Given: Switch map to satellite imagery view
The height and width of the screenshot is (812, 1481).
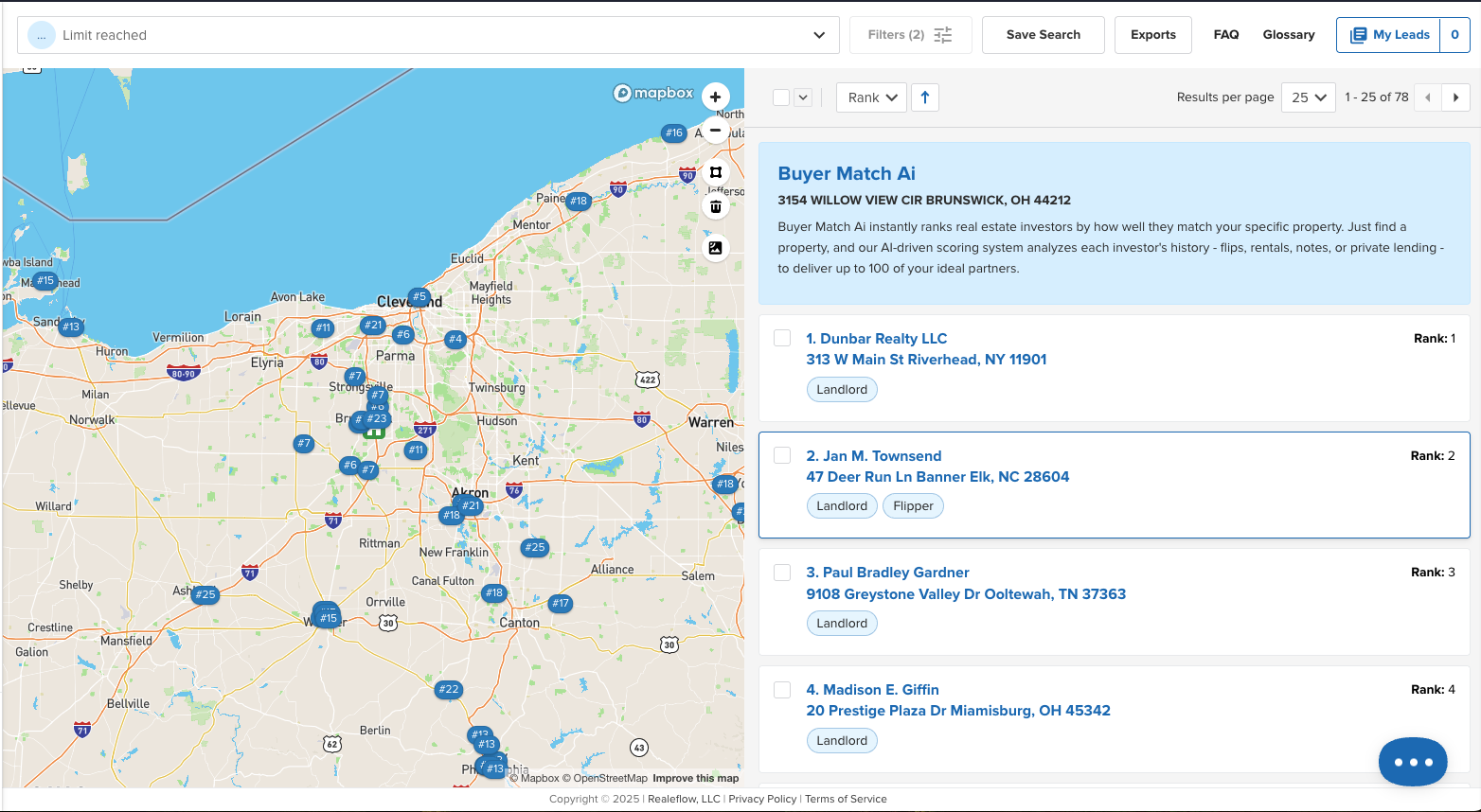Looking at the screenshot, I should pyautogui.click(x=715, y=248).
